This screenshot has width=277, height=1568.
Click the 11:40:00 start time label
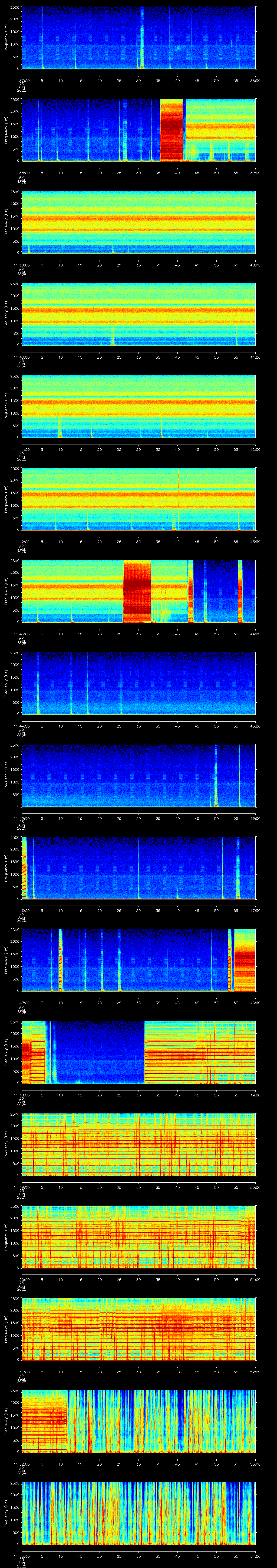(x=21, y=357)
